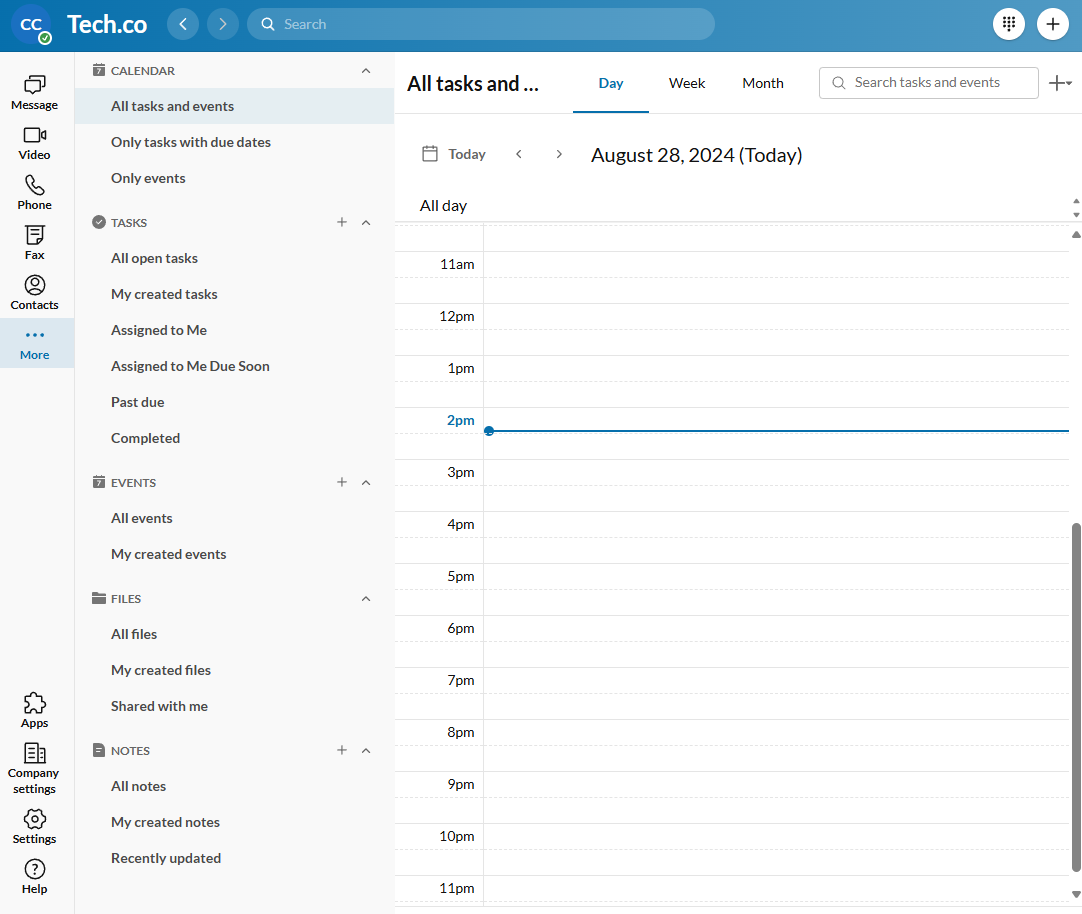Add a new event with the plus icon
Viewport: 1082px width, 914px height.
click(342, 482)
